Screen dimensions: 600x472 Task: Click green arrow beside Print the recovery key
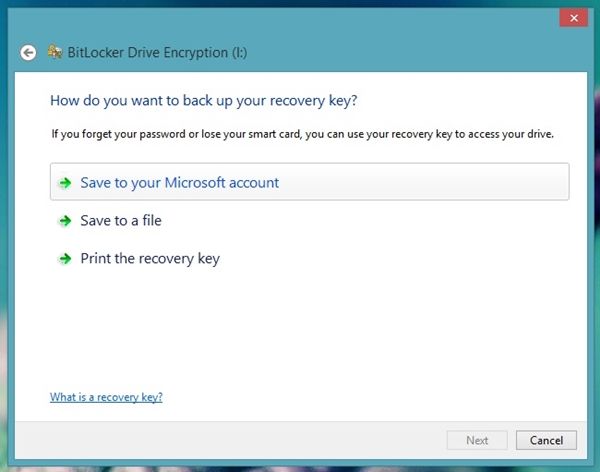(x=65, y=259)
